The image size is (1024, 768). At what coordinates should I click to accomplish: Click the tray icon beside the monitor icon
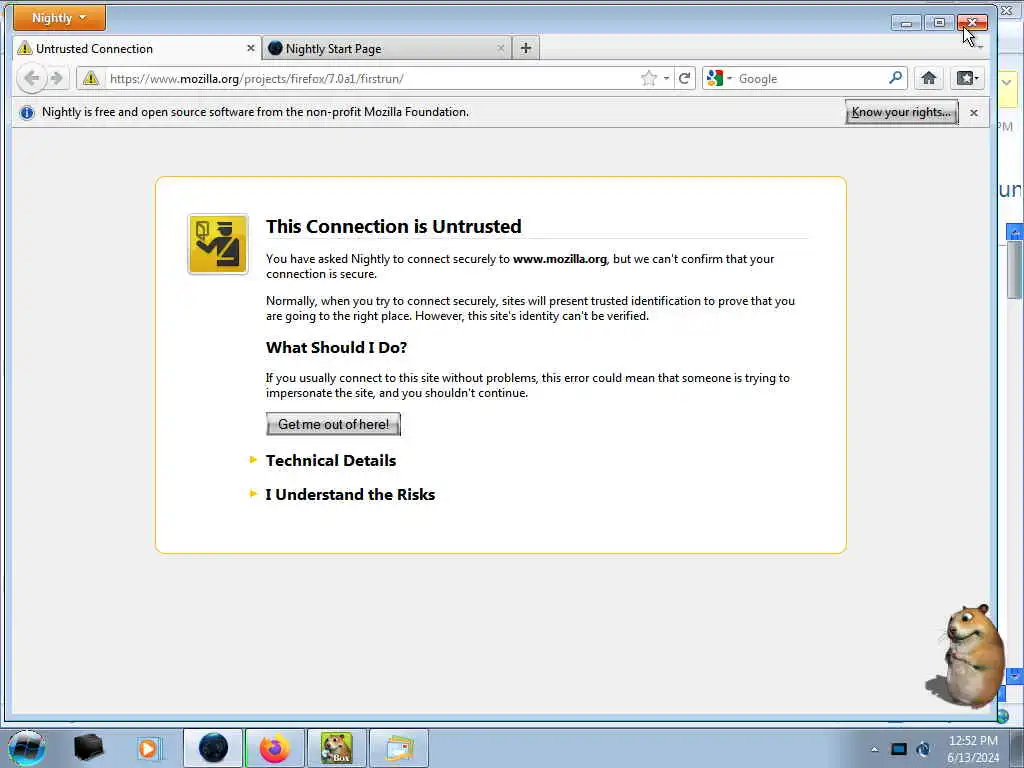click(x=923, y=749)
